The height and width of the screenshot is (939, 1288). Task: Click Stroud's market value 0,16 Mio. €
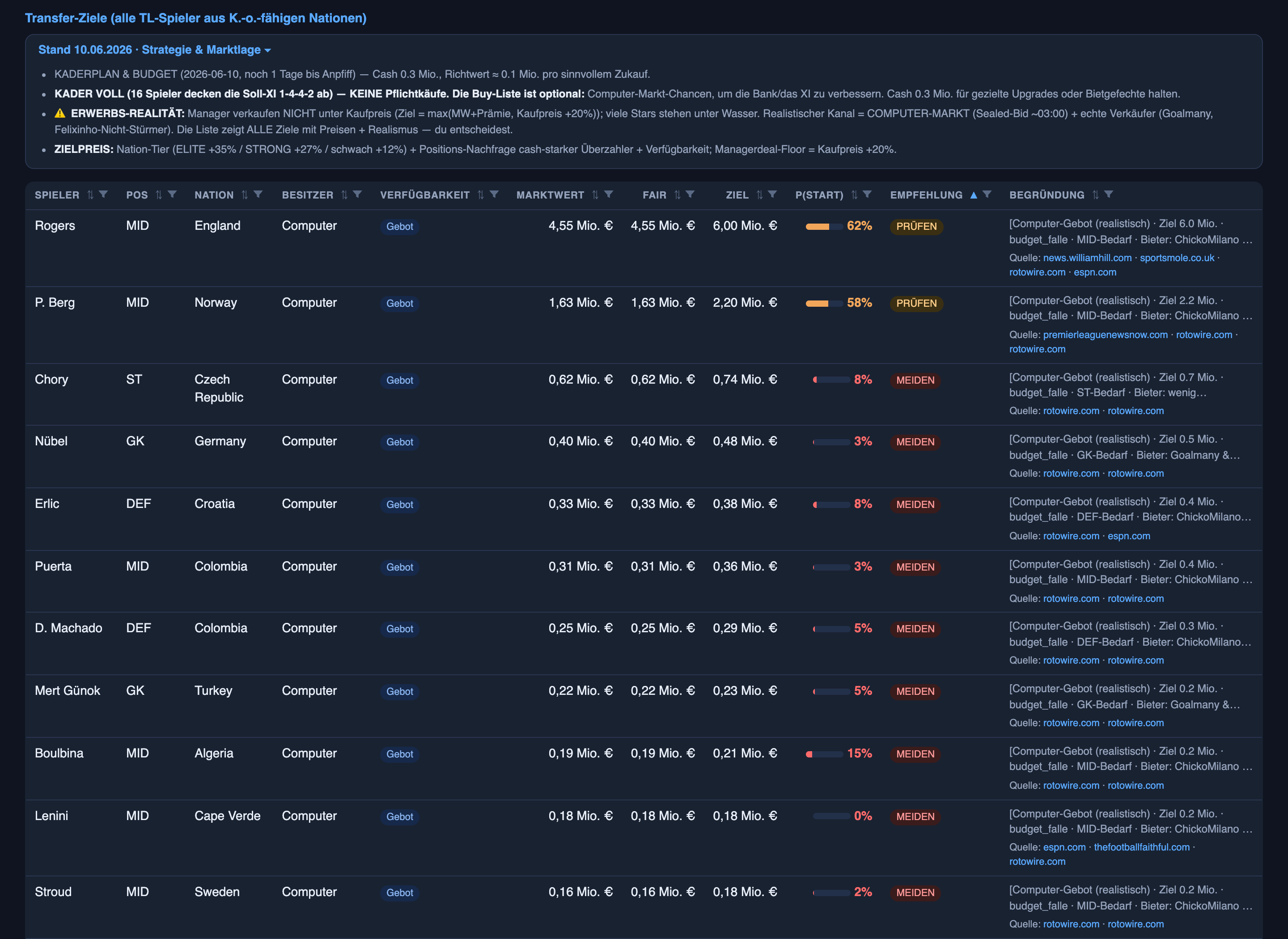(x=580, y=892)
